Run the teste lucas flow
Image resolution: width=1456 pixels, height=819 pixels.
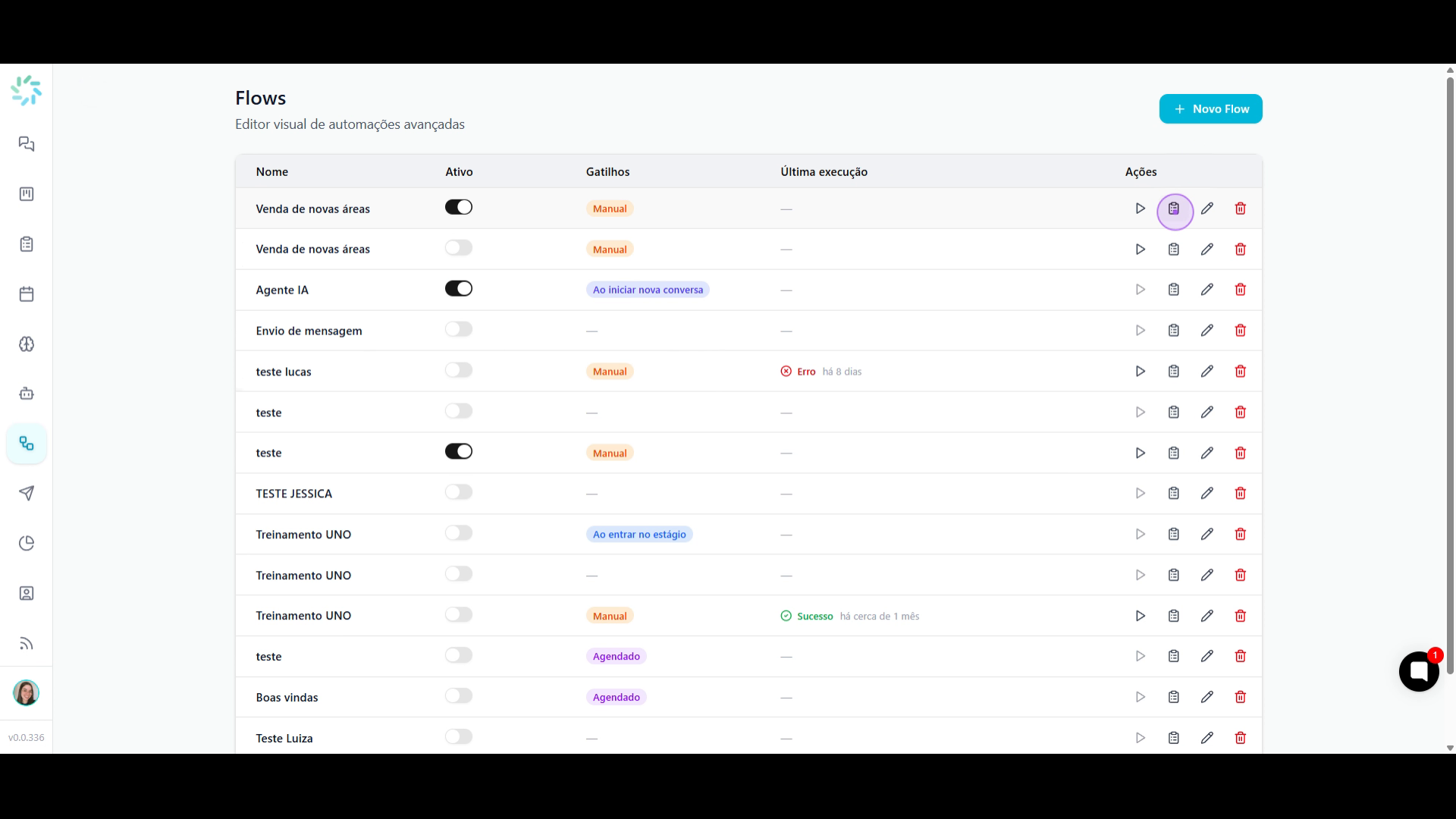[x=1140, y=372]
